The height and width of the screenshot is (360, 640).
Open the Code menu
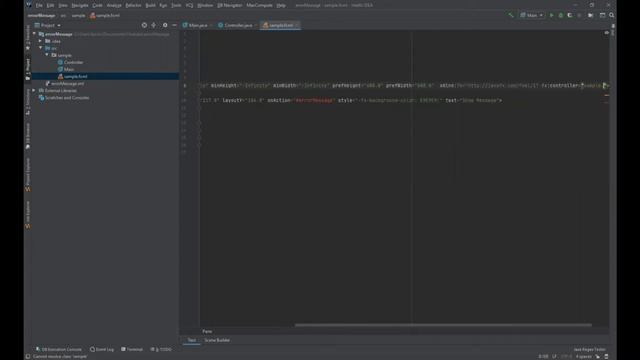tap(98, 5)
